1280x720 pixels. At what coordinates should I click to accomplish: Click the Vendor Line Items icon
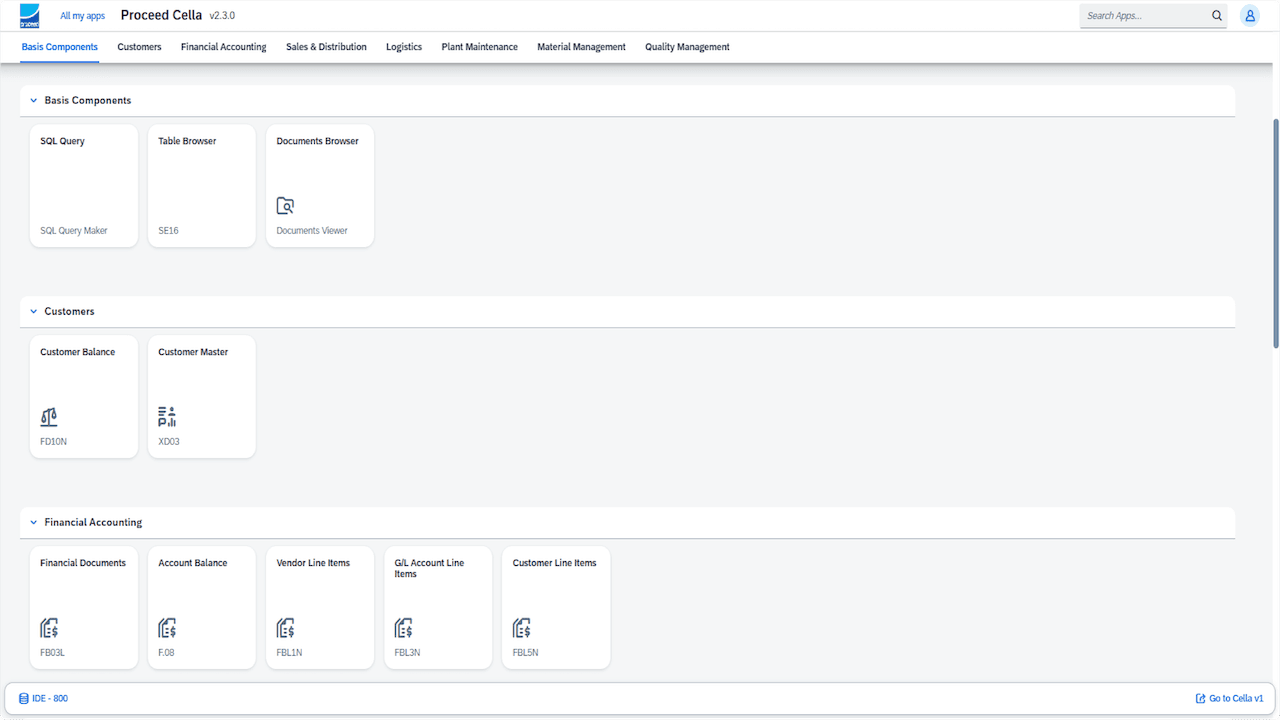285,628
